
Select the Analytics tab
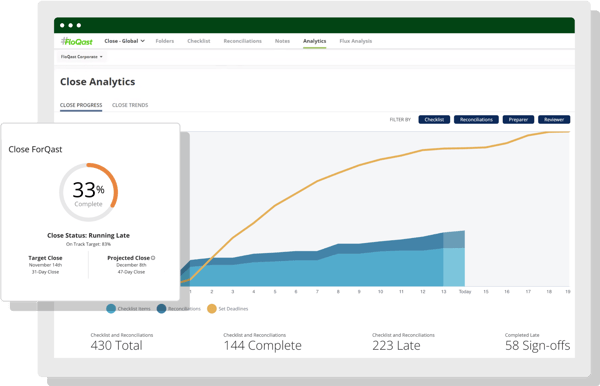(x=315, y=41)
